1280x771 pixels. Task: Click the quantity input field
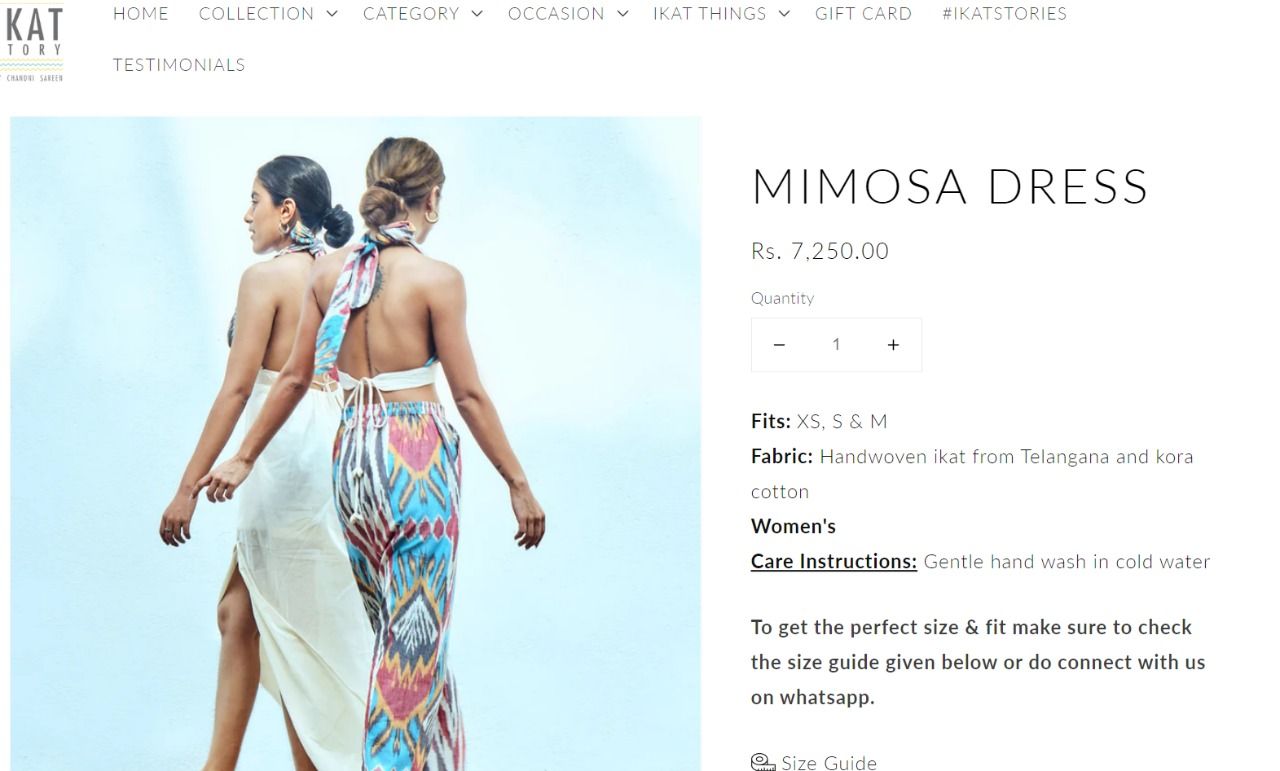click(x=836, y=345)
